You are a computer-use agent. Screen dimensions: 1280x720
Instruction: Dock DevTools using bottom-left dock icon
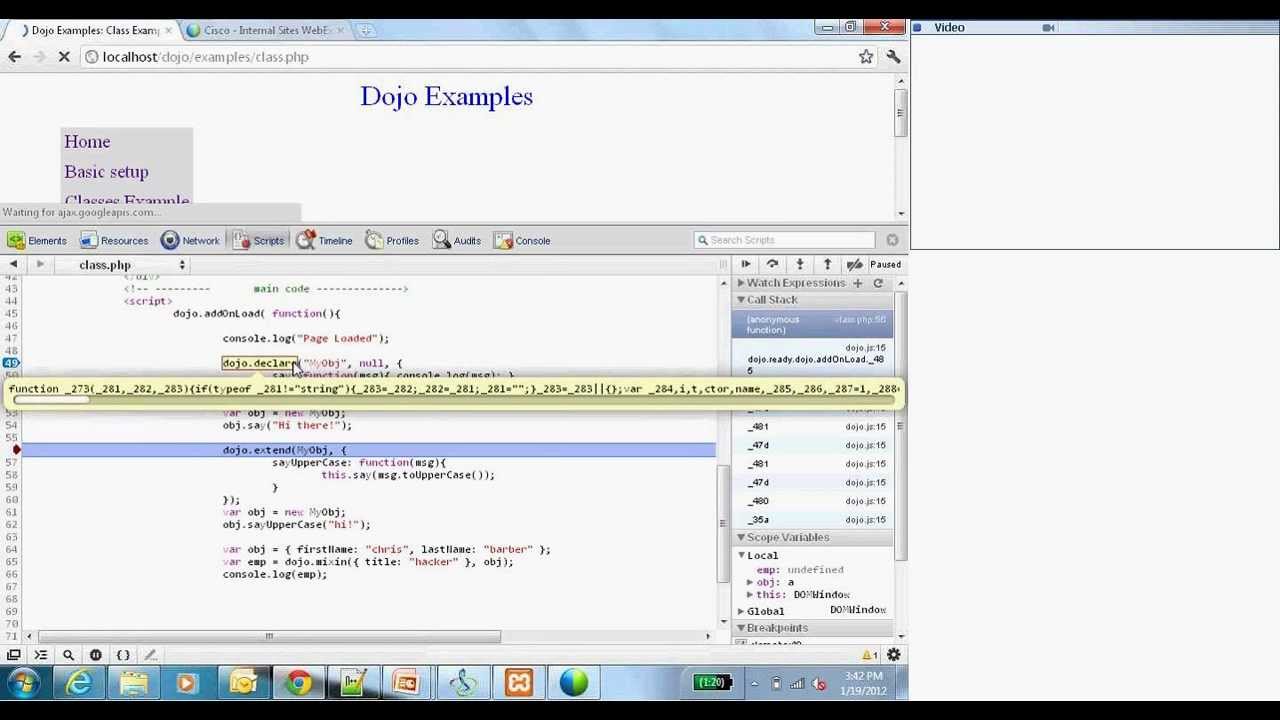[14, 655]
